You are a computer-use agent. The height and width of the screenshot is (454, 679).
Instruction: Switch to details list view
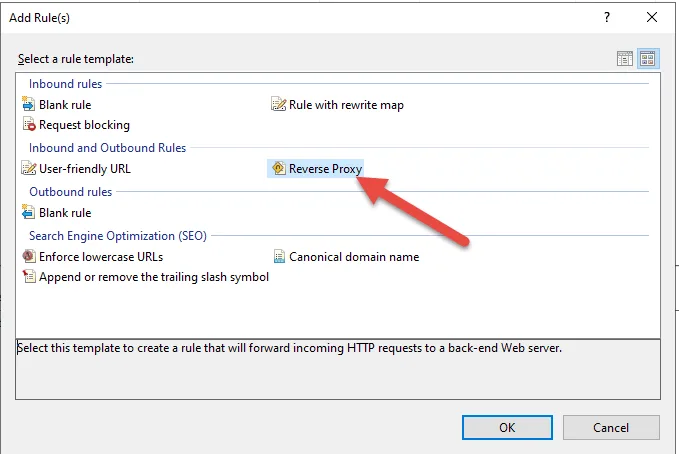point(626,59)
